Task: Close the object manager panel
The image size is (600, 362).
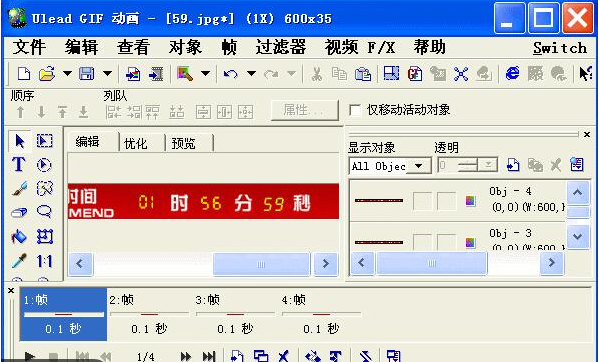Action: pyautogui.click(x=587, y=135)
